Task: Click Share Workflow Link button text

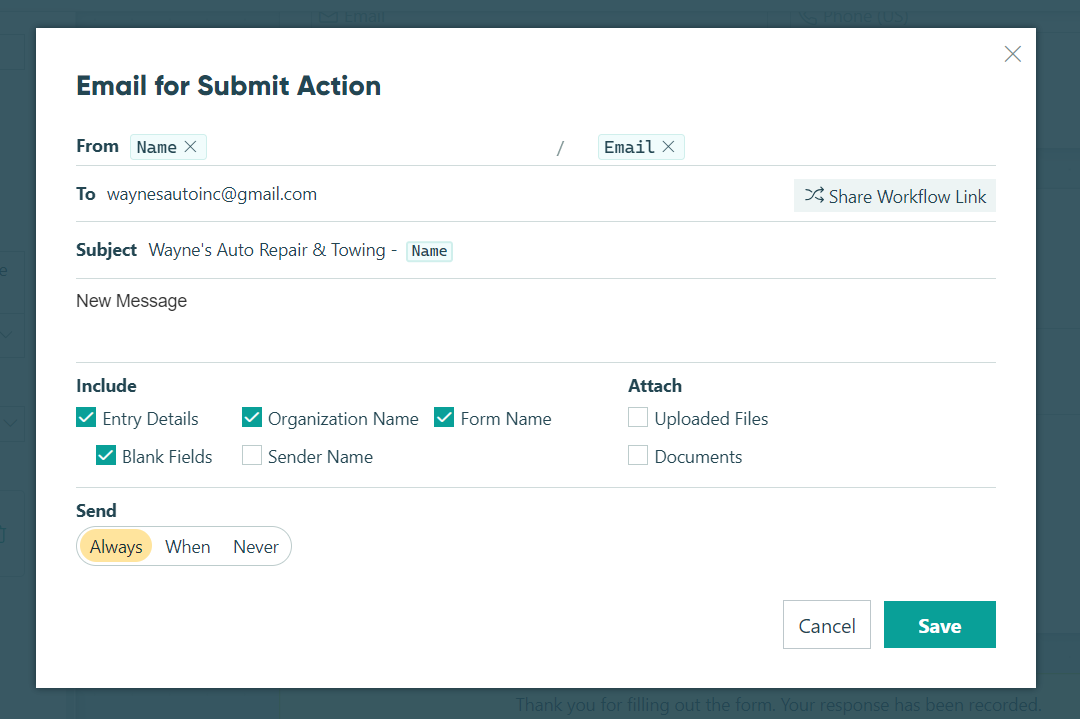Action: click(907, 196)
